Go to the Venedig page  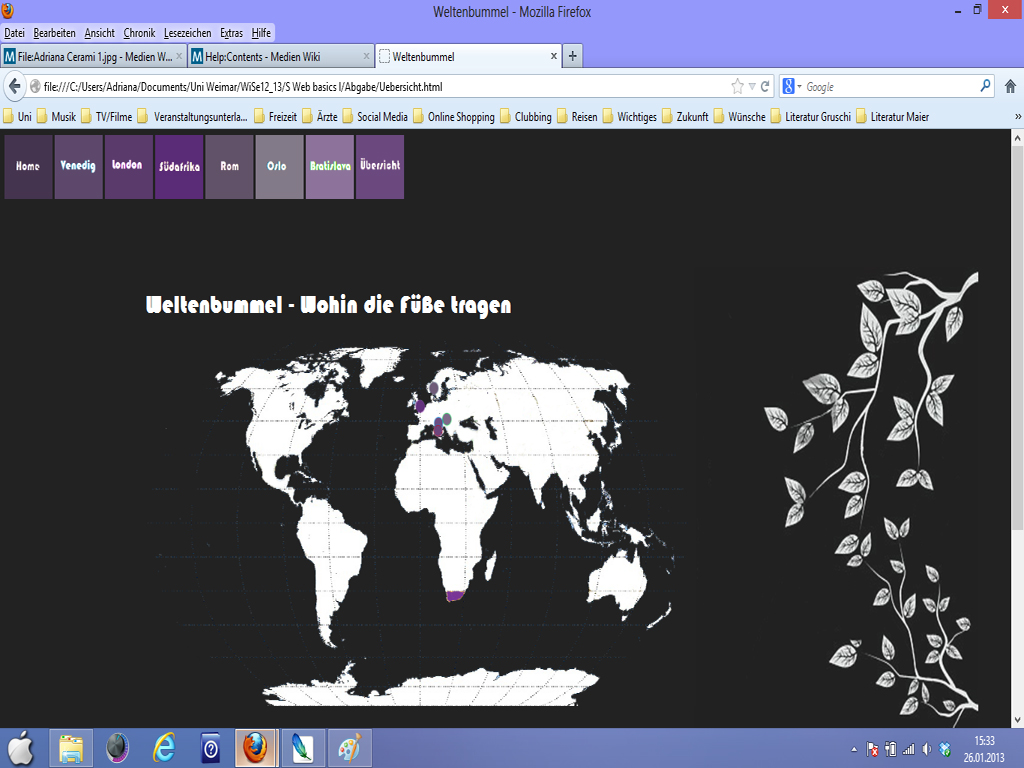[x=78, y=166]
